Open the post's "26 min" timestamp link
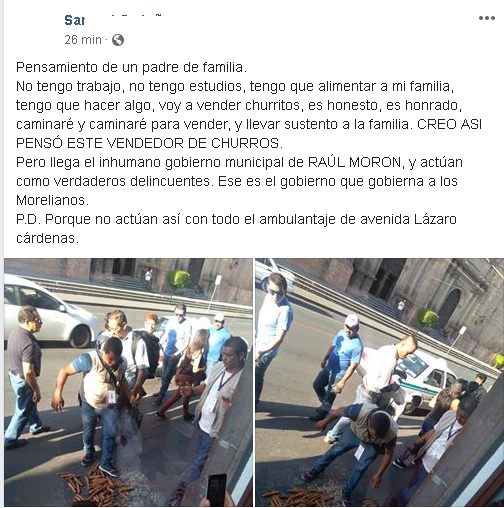 coord(83,40)
